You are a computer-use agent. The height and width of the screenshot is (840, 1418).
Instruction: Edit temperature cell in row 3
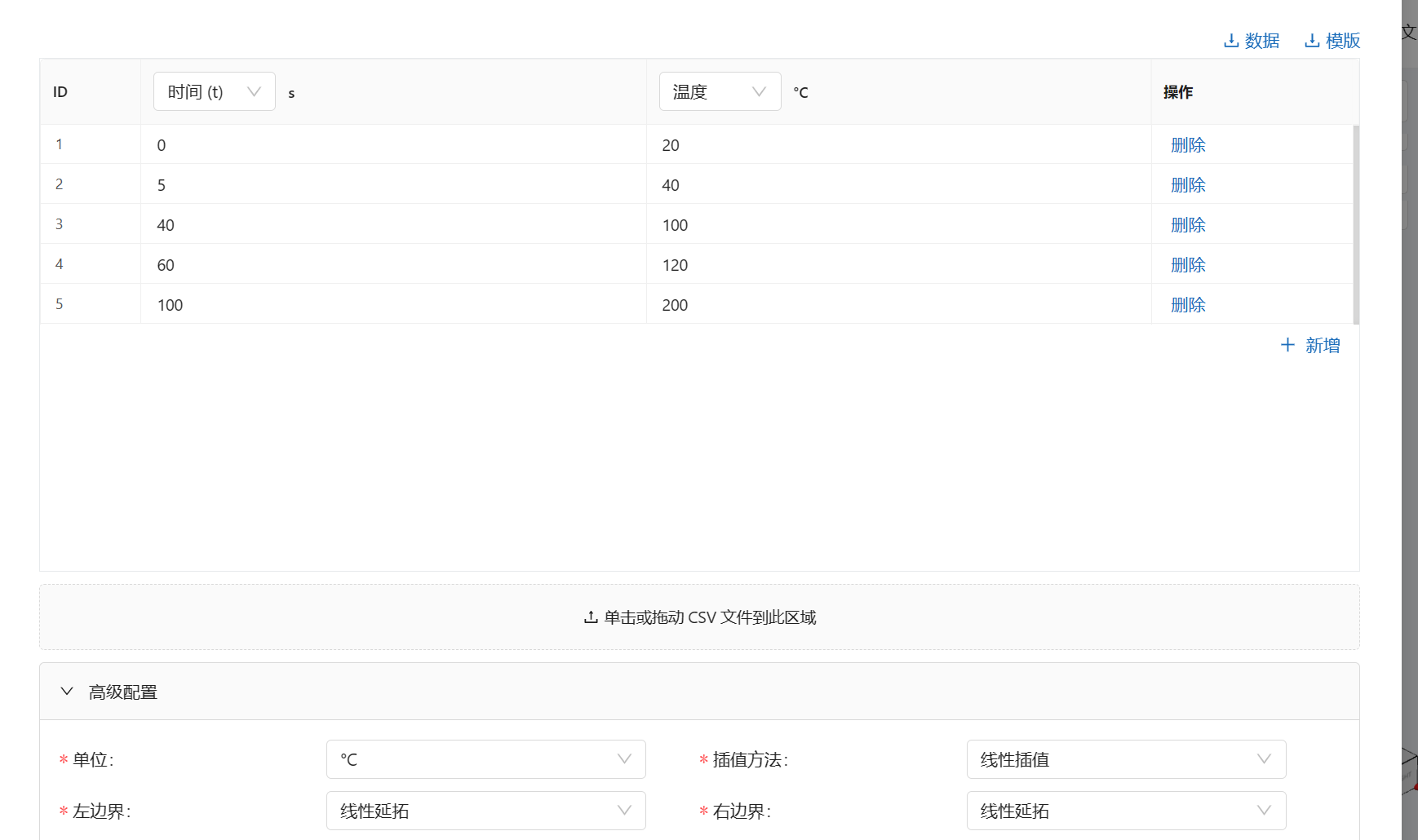pyautogui.click(x=899, y=224)
